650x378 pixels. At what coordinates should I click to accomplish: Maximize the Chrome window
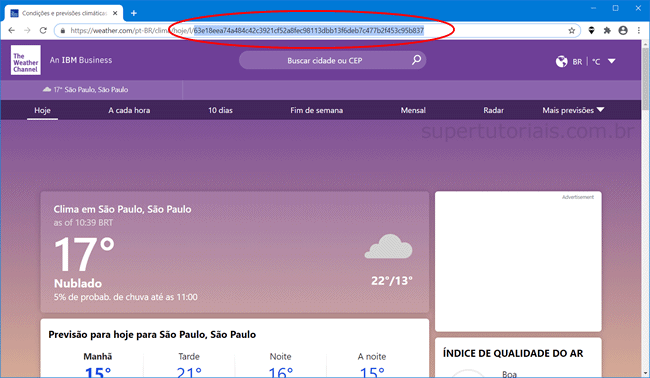click(x=616, y=8)
